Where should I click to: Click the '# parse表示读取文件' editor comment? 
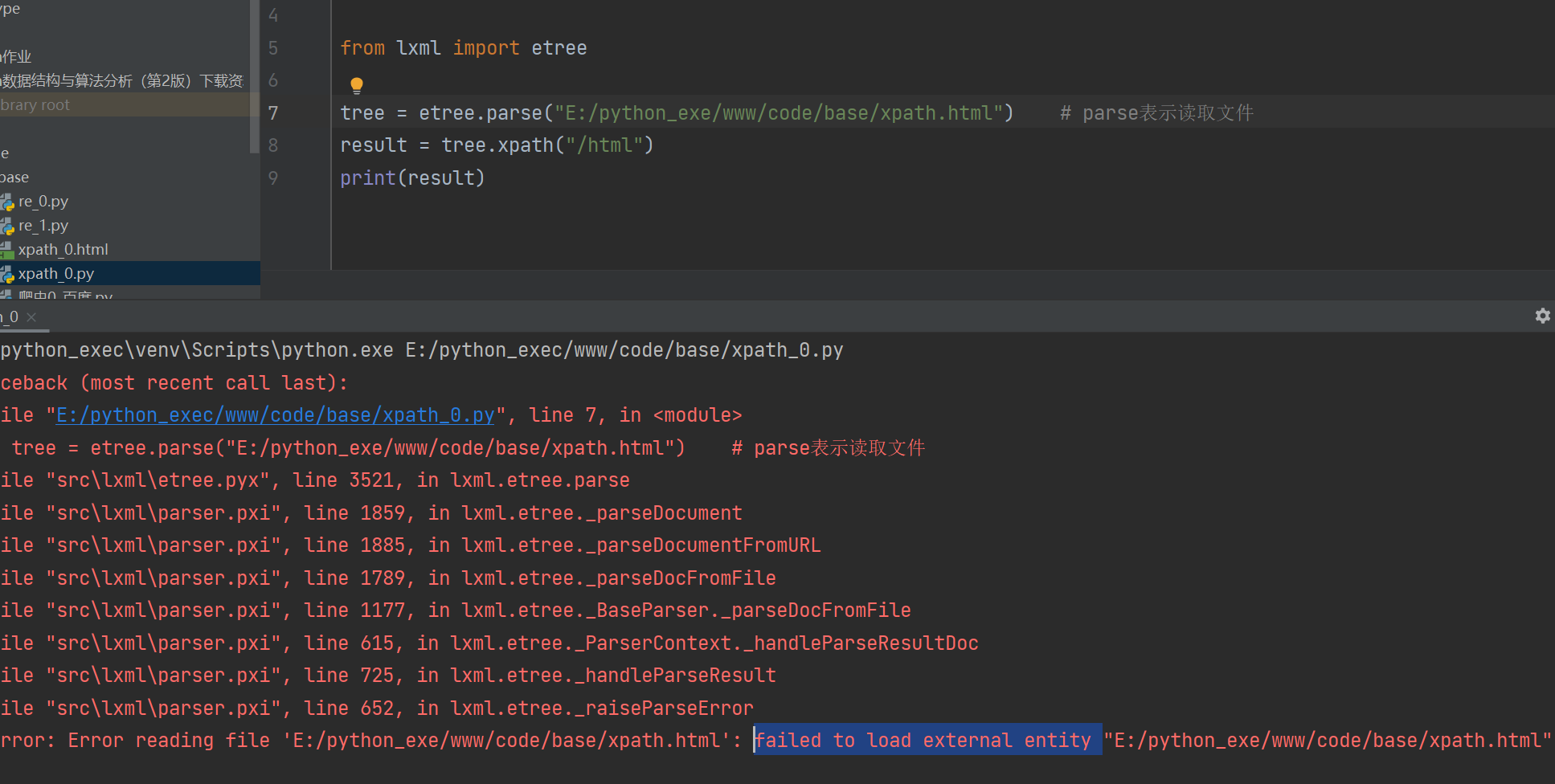coord(1156,113)
